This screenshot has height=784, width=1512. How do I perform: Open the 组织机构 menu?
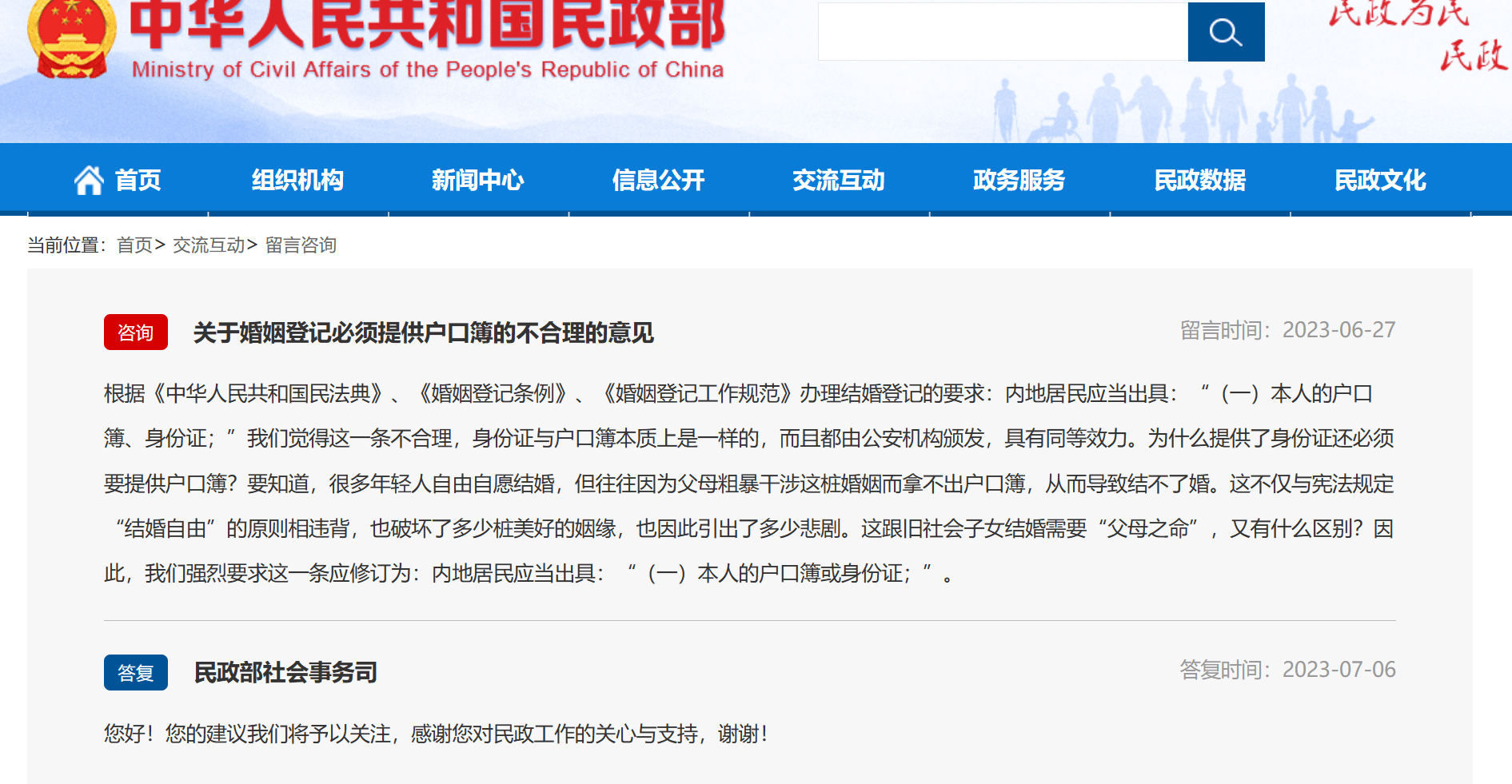coord(297,181)
